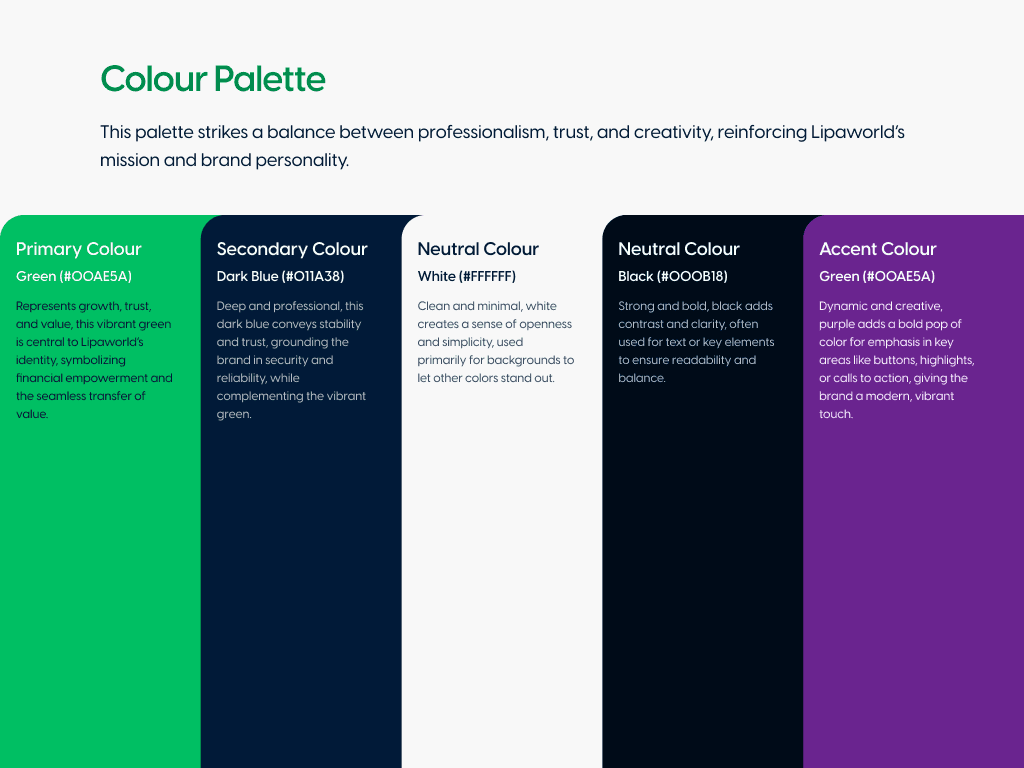Click the 'Clean and minimal, white' description text
Viewport: 1024px width, 768px height.
496,342
